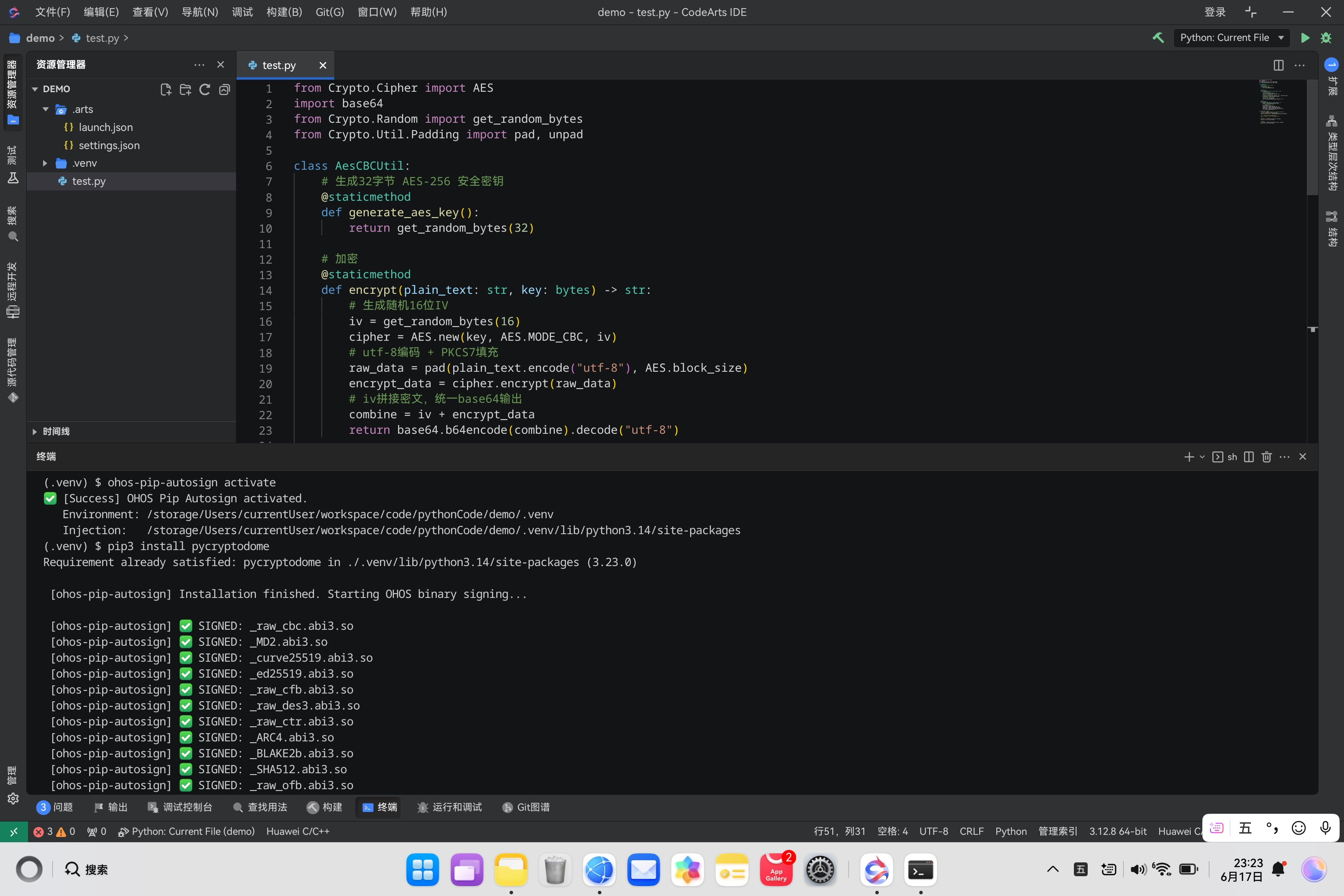1344x896 pixels.
Task: Open the Navigate menu
Action: 200,12
